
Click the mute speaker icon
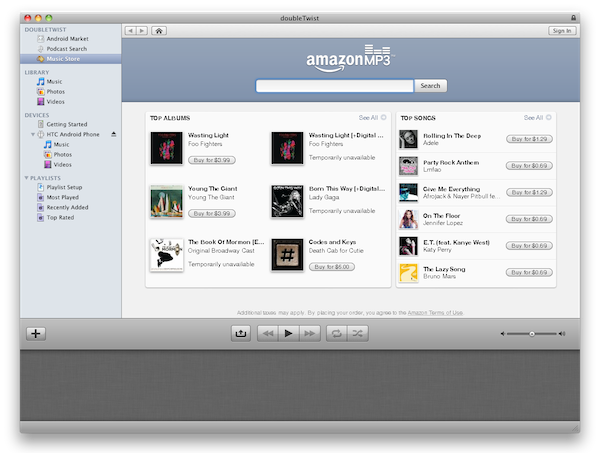(502, 334)
